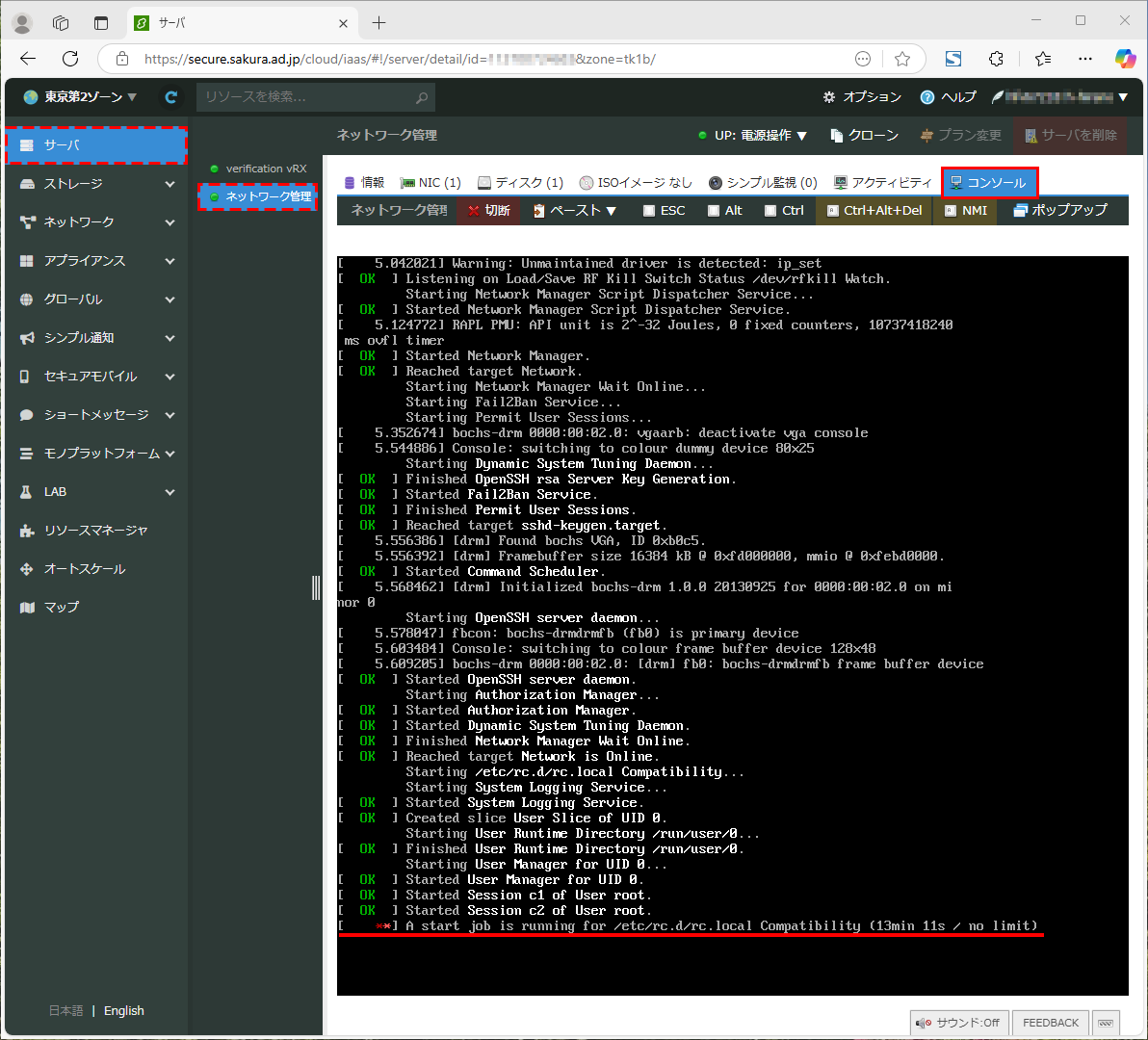Reload the page with the refresh icon
Viewport: 1148px width, 1040px height.
pyautogui.click(x=70, y=59)
